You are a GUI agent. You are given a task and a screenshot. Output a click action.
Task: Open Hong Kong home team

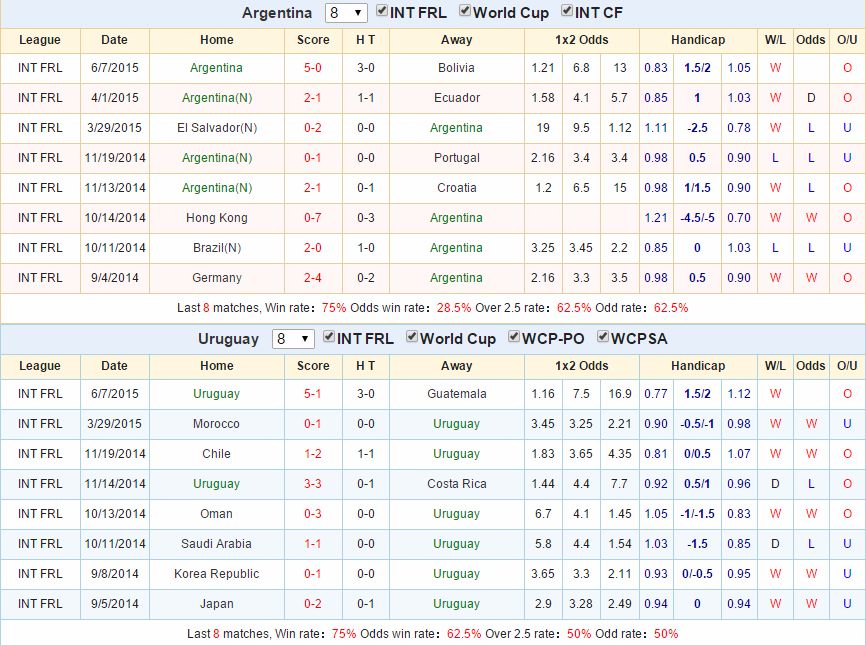pyautogui.click(x=216, y=218)
